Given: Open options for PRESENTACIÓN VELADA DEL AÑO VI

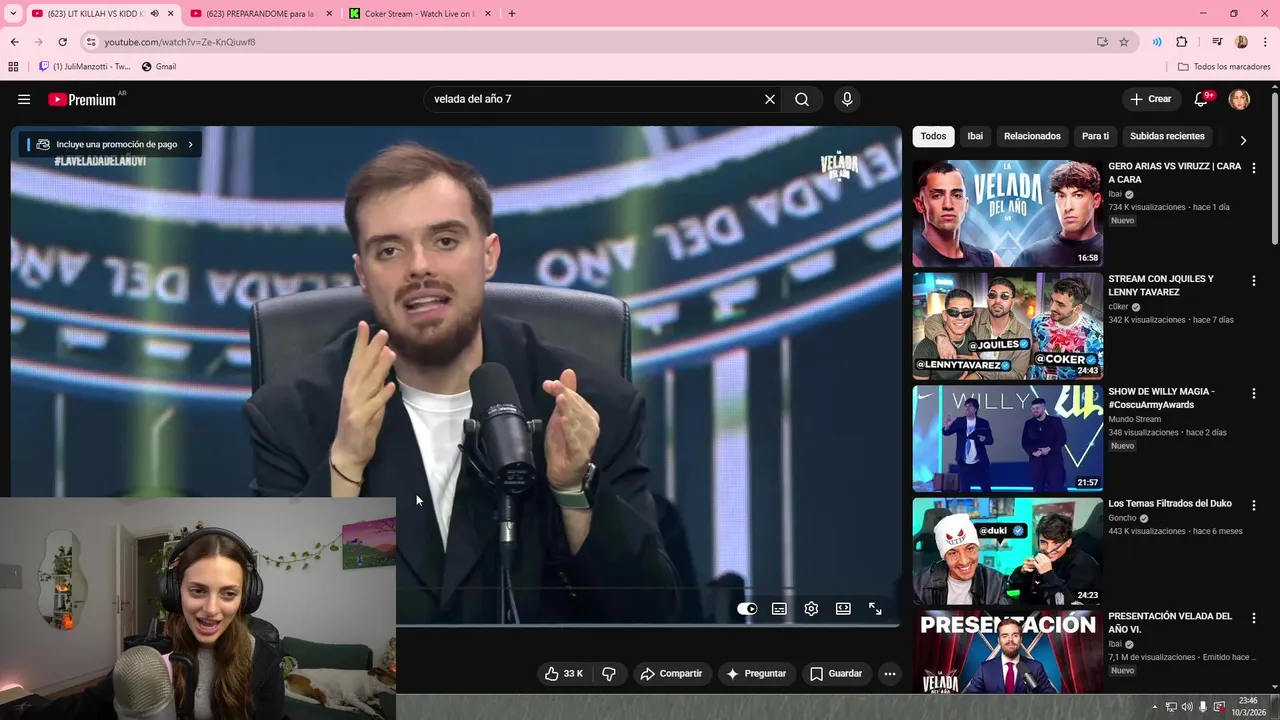Looking at the screenshot, I should click(1253, 619).
